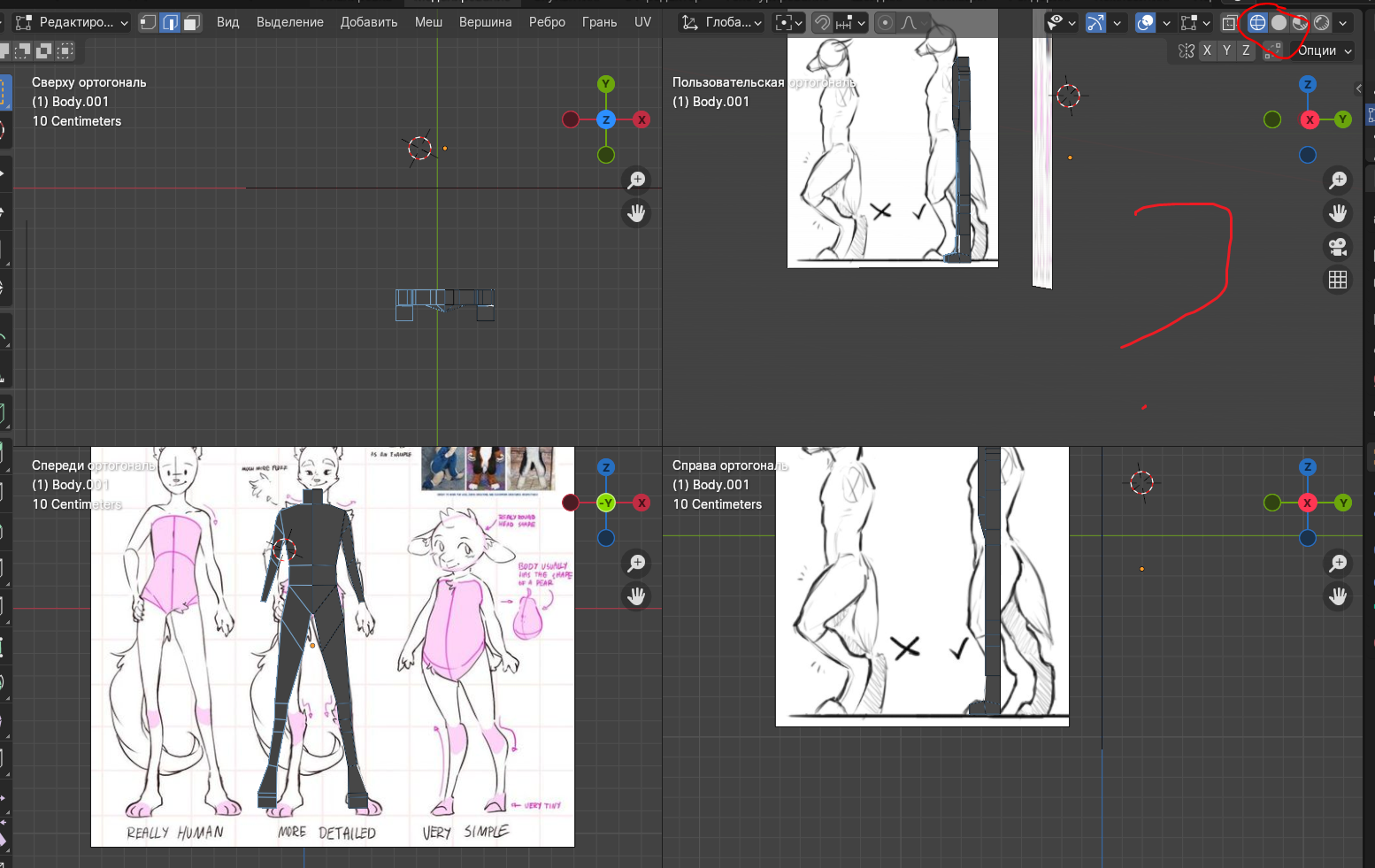Select wireframe viewport shading

pos(1257,23)
